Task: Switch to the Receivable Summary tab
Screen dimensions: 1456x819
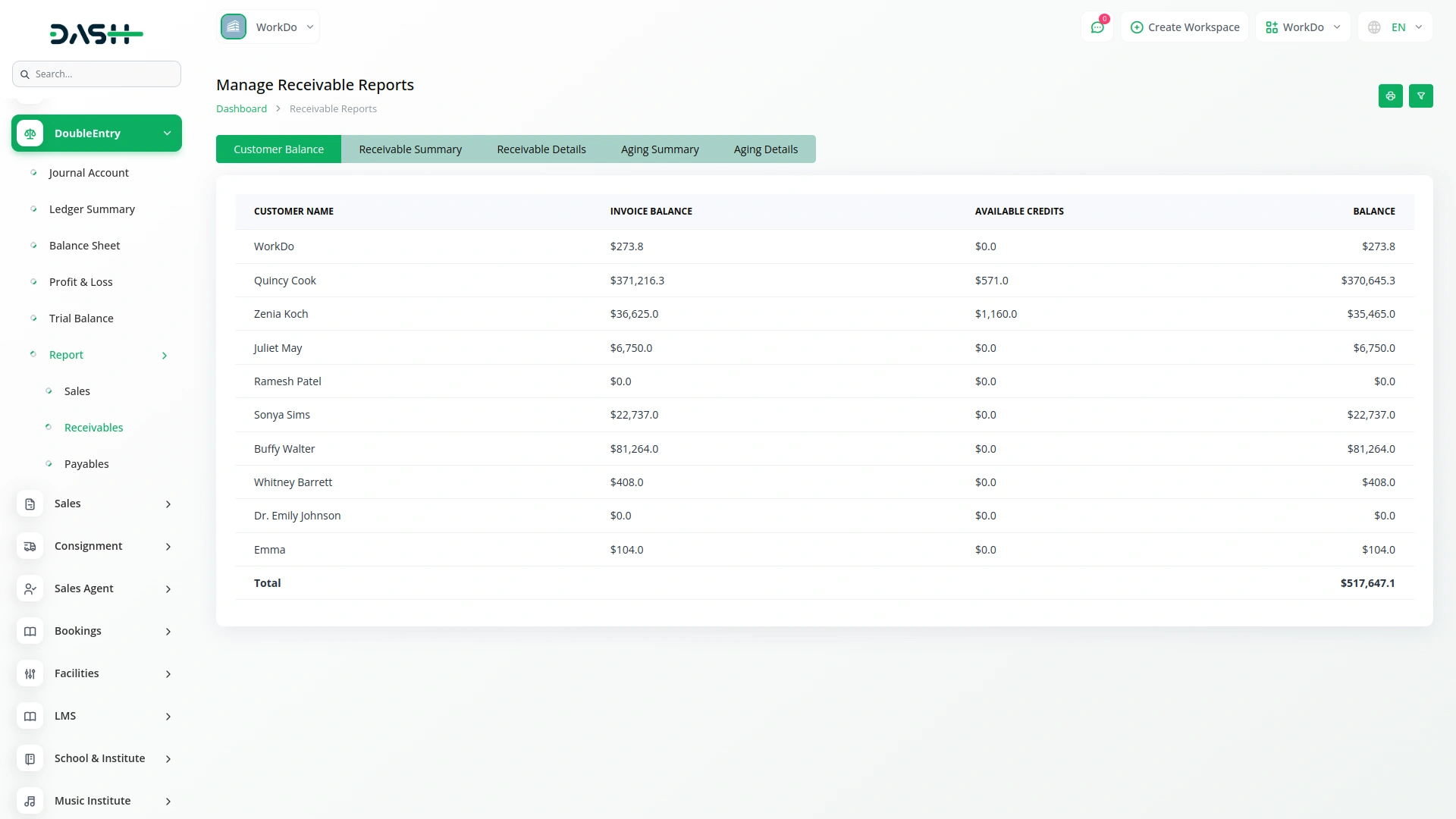Action: [x=410, y=149]
